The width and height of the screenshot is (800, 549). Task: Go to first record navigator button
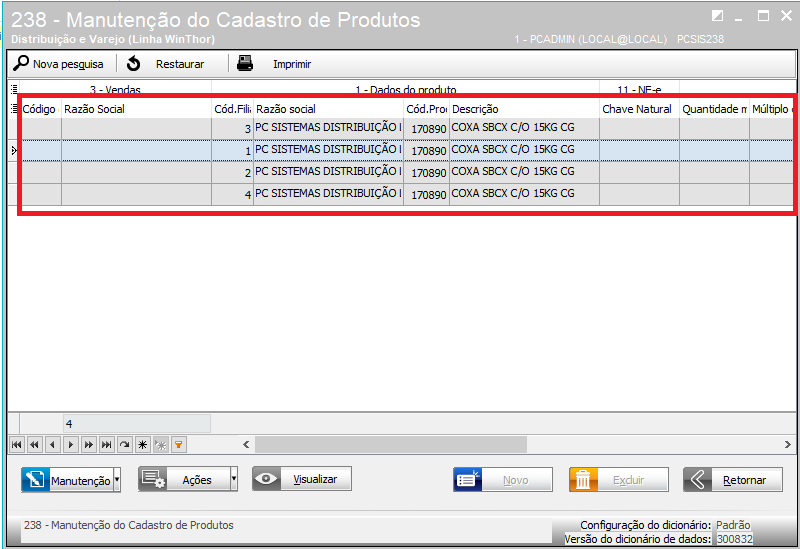tap(16, 445)
